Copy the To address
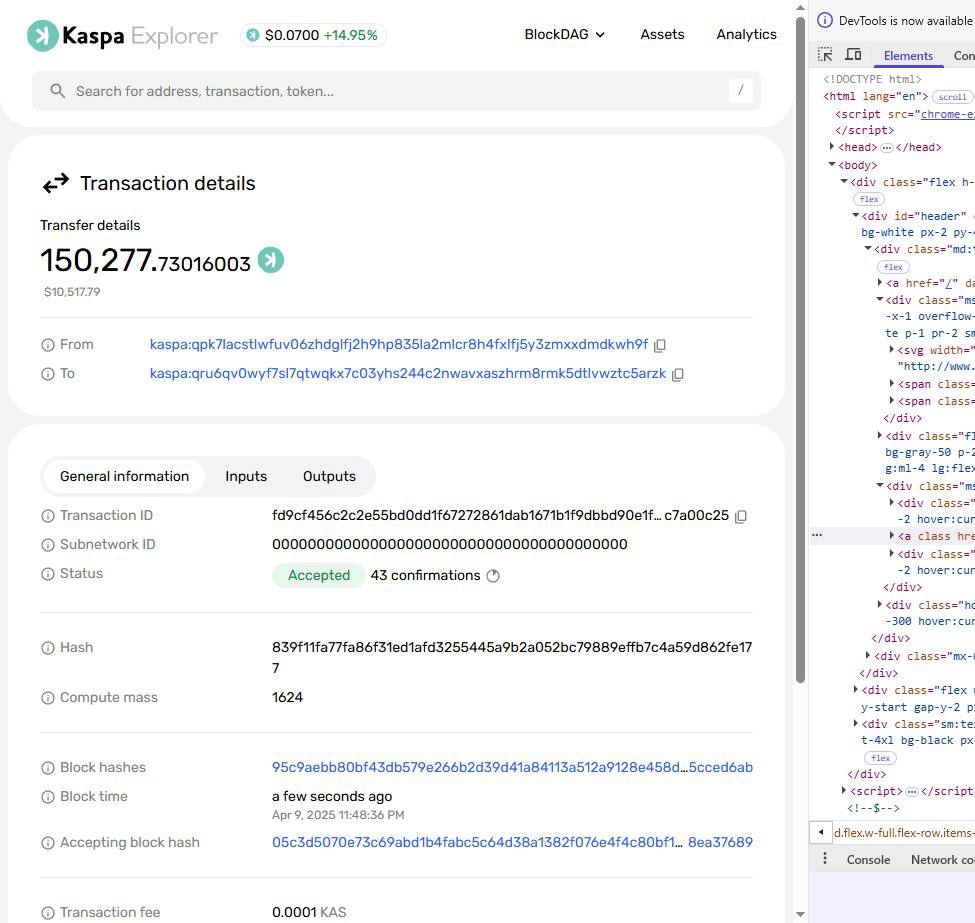 677,374
